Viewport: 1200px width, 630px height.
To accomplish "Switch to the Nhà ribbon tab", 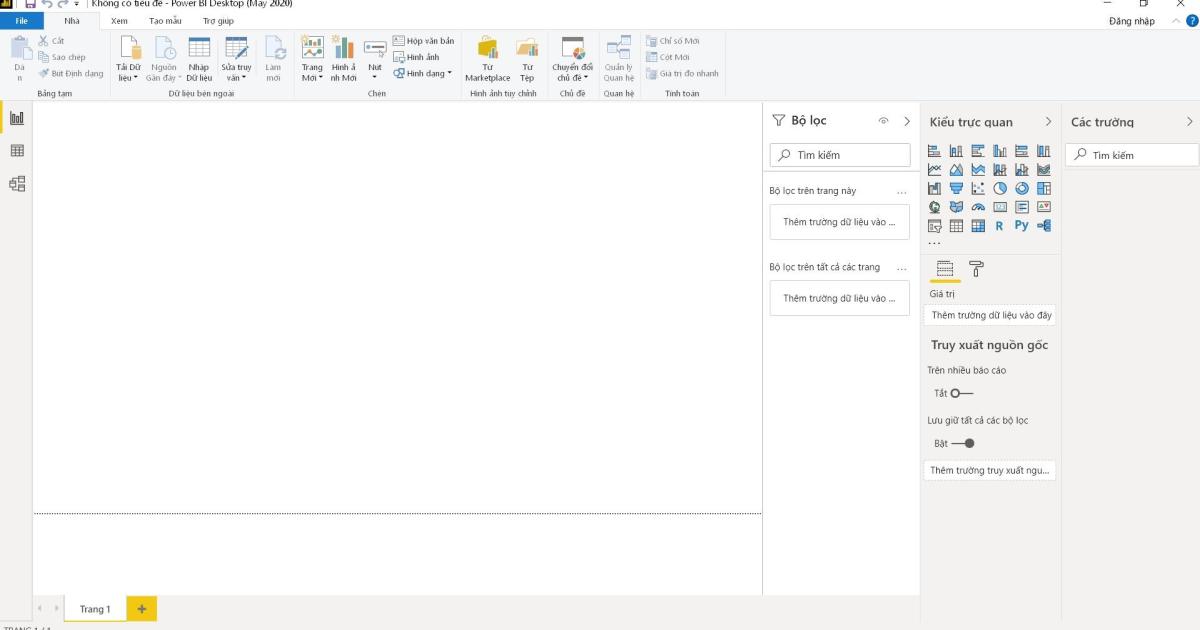I will coord(72,20).
